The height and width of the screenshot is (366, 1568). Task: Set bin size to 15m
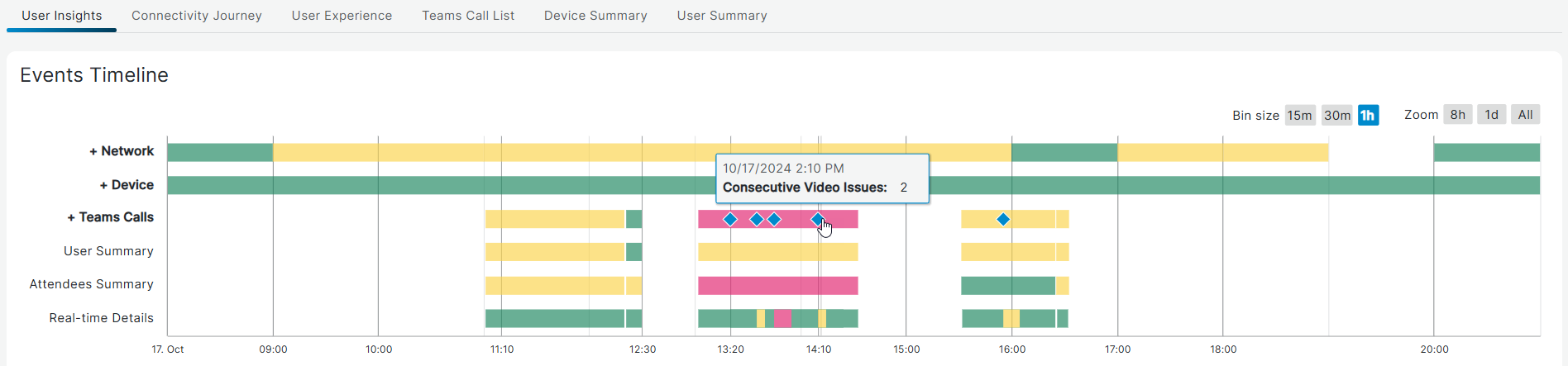click(1299, 115)
